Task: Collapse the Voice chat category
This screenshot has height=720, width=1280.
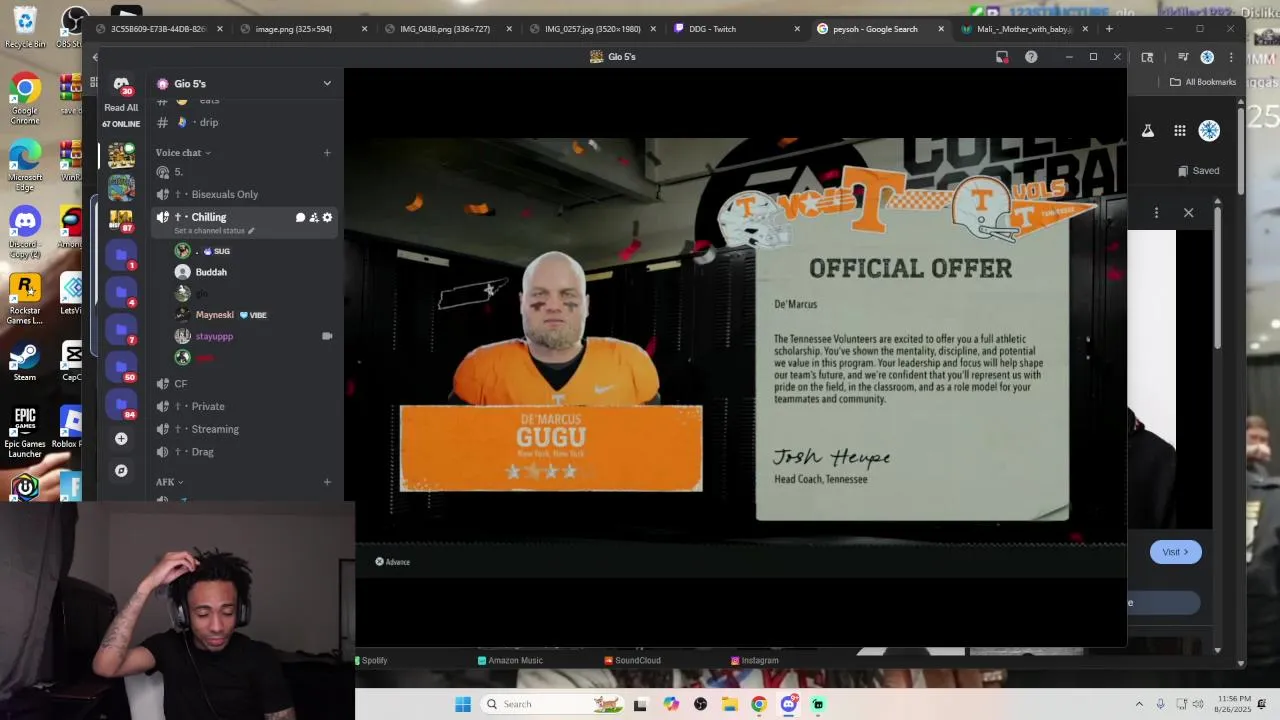Action: coord(183,153)
